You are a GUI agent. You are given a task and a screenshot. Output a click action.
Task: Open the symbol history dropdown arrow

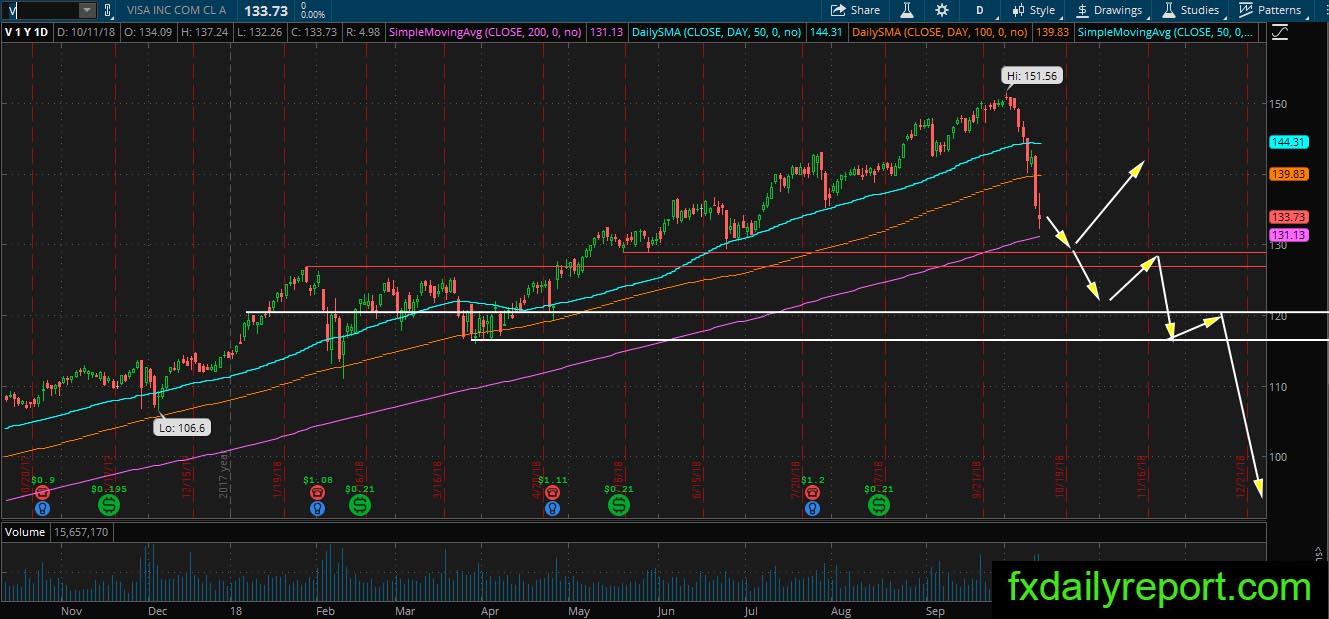point(87,10)
